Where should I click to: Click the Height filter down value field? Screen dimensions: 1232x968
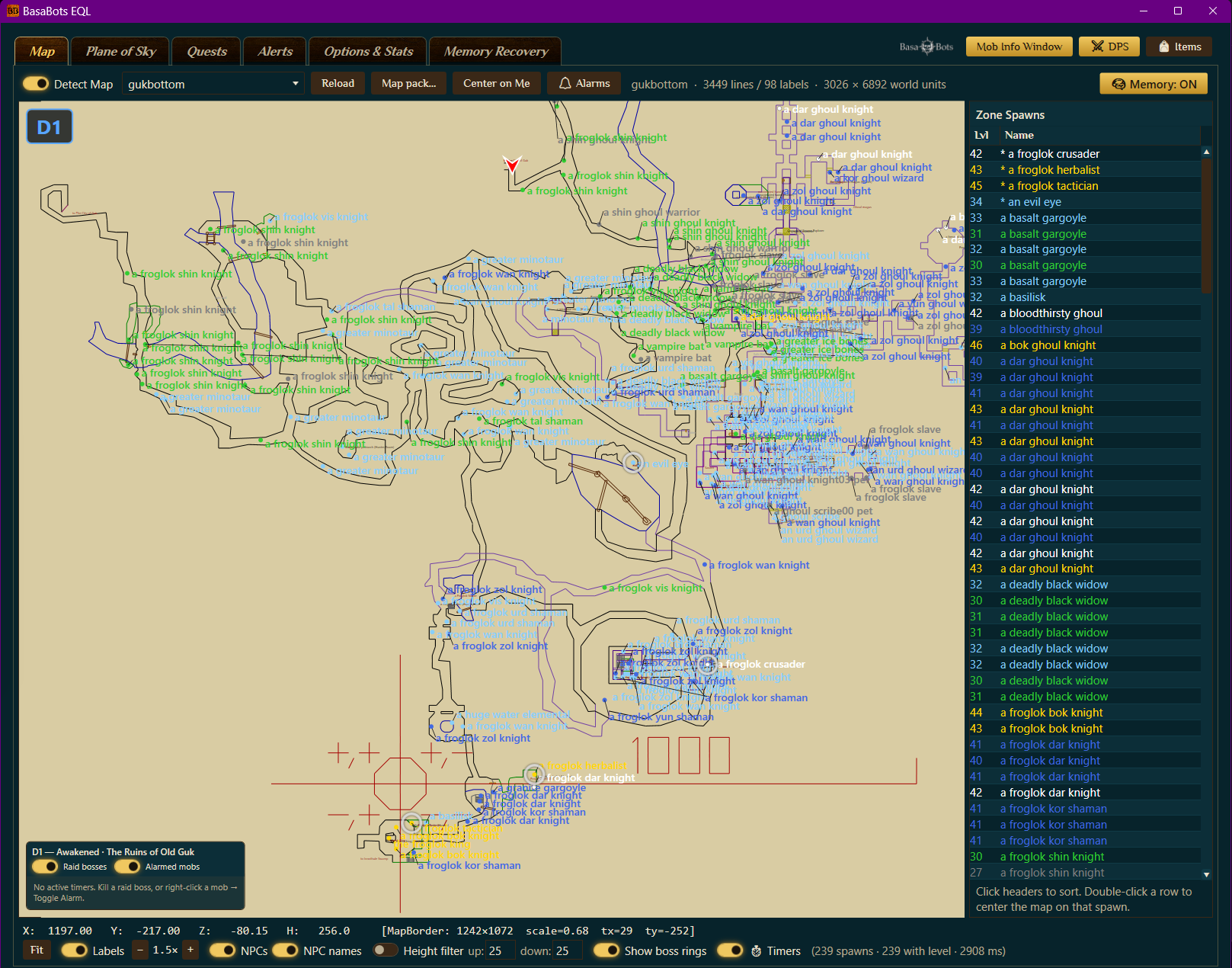click(x=568, y=950)
